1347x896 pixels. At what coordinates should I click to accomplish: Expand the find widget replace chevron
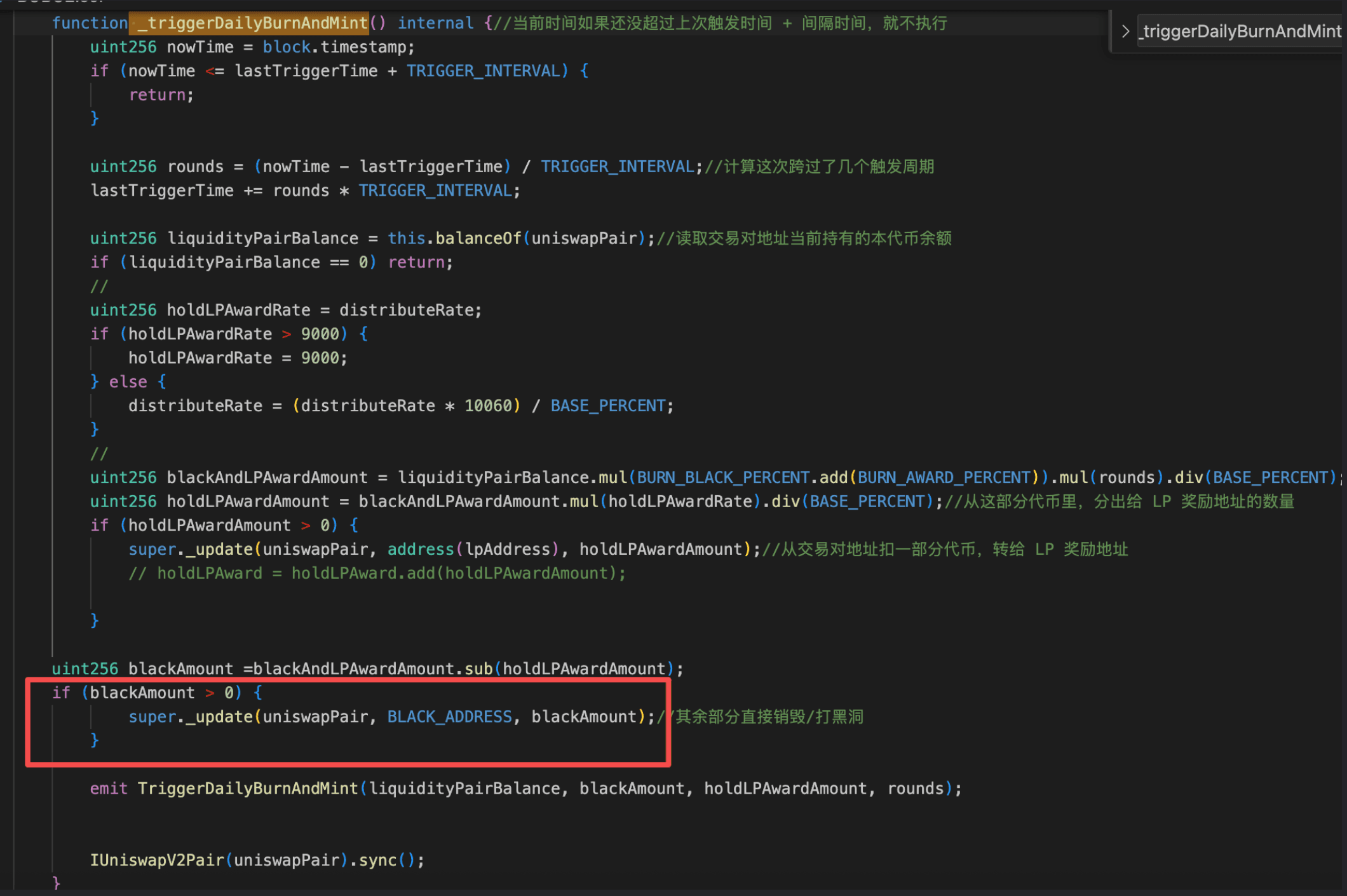pos(1125,31)
